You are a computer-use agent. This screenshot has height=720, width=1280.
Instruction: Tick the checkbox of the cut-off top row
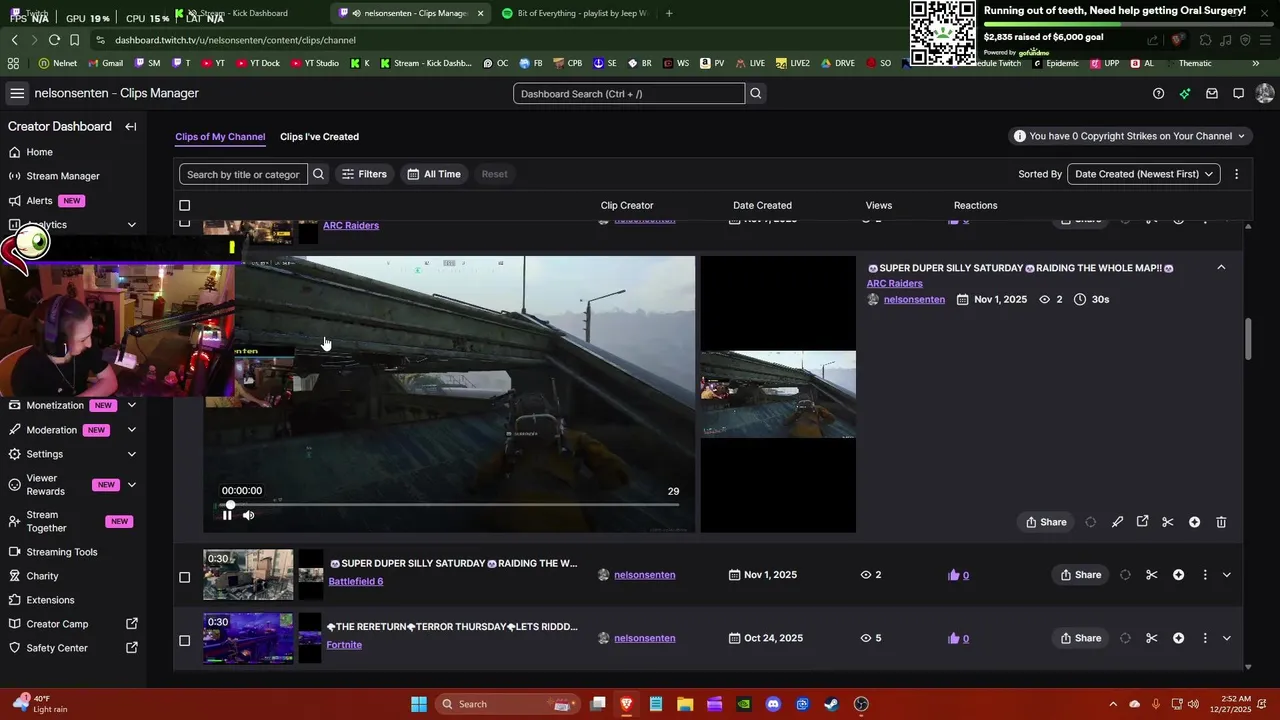tap(184, 222)
